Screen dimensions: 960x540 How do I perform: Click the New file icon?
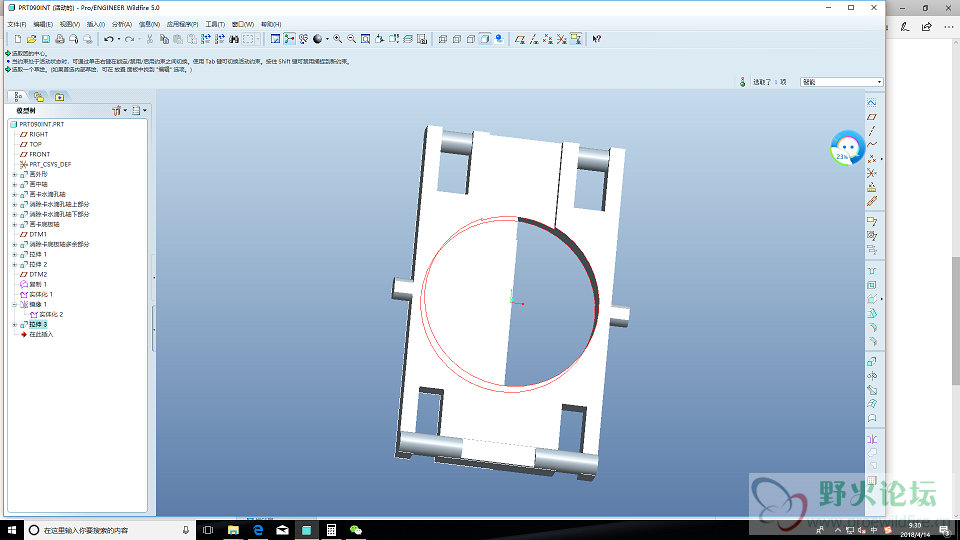tap(18, 39)
